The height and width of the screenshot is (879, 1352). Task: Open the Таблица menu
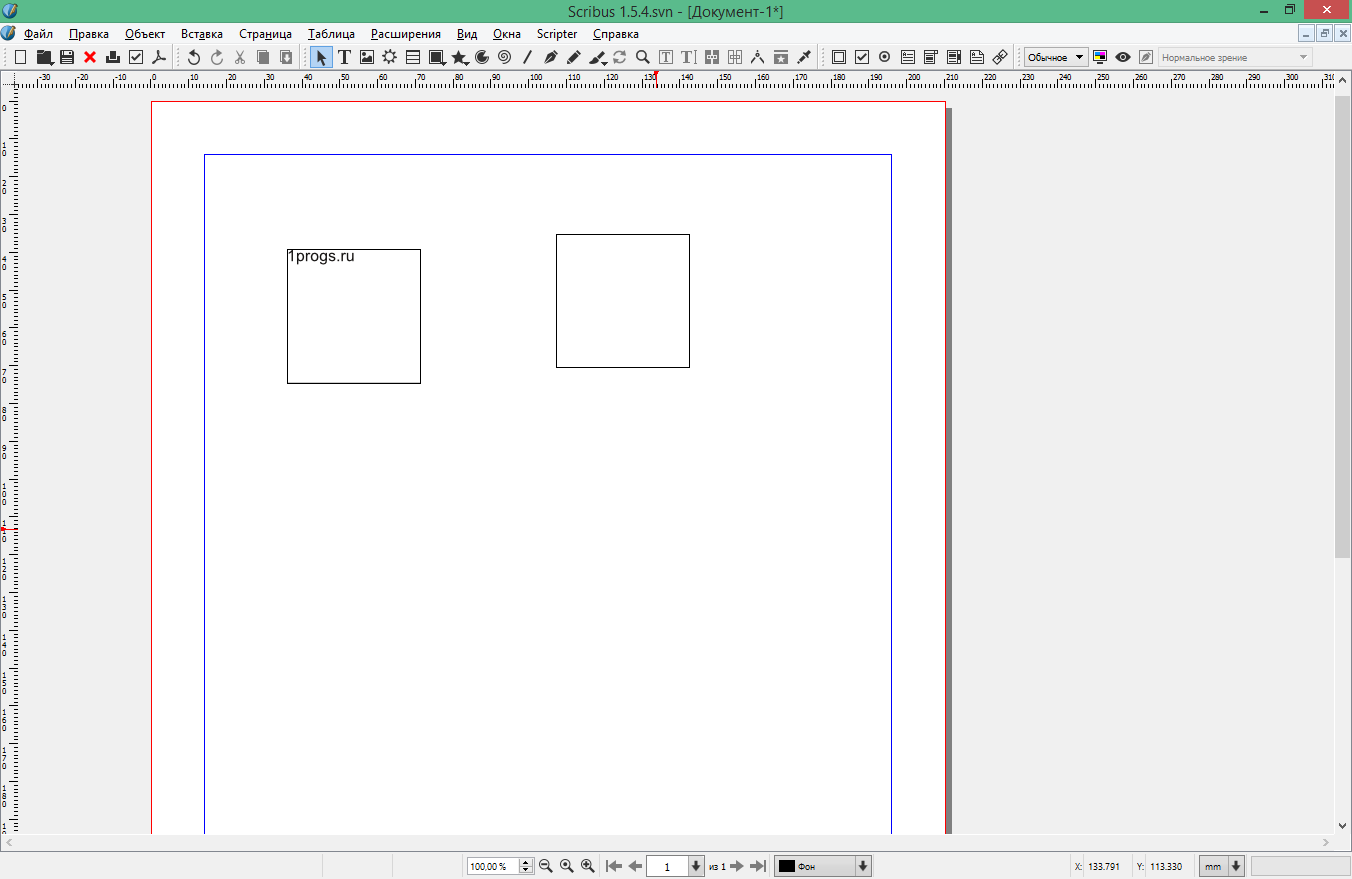(x=331, y=34)
